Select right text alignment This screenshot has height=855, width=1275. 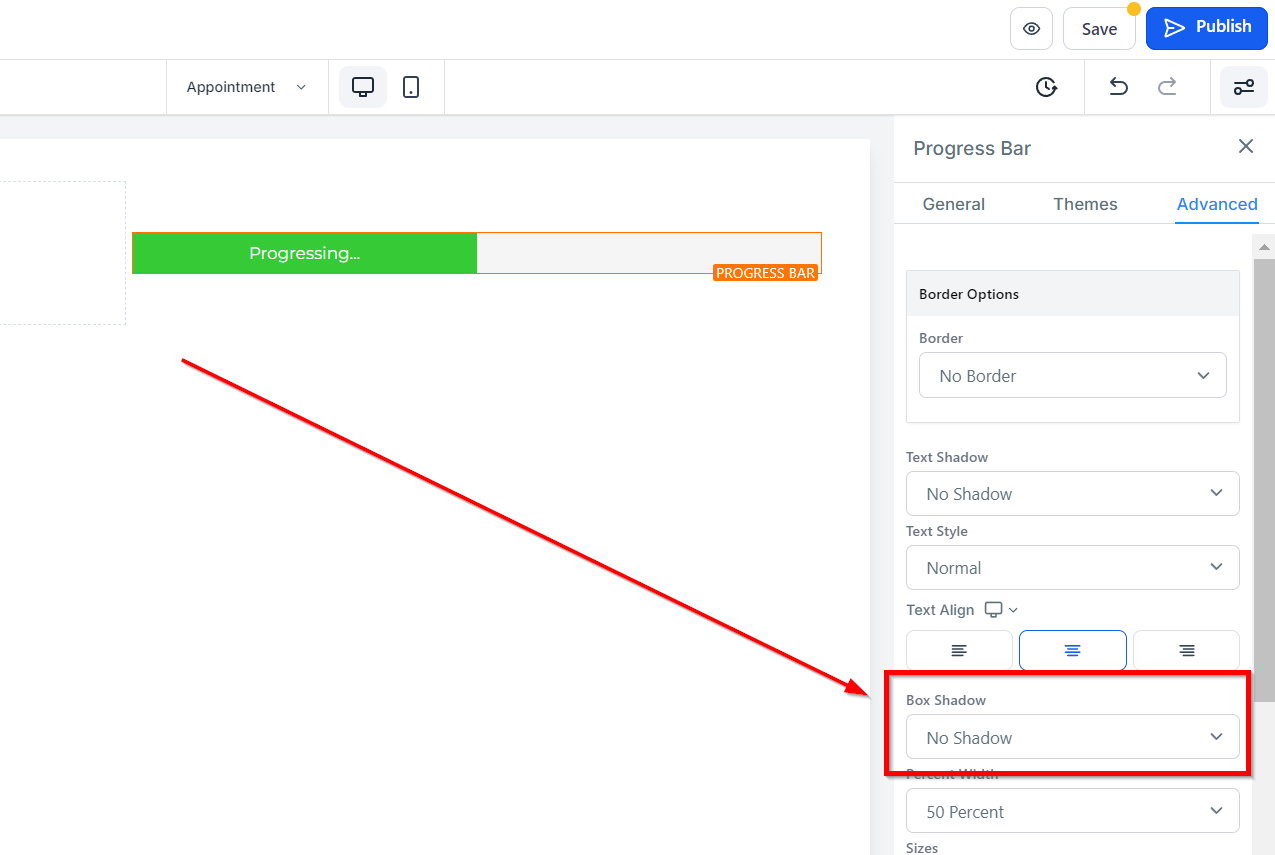click(x=1186, y=650)
